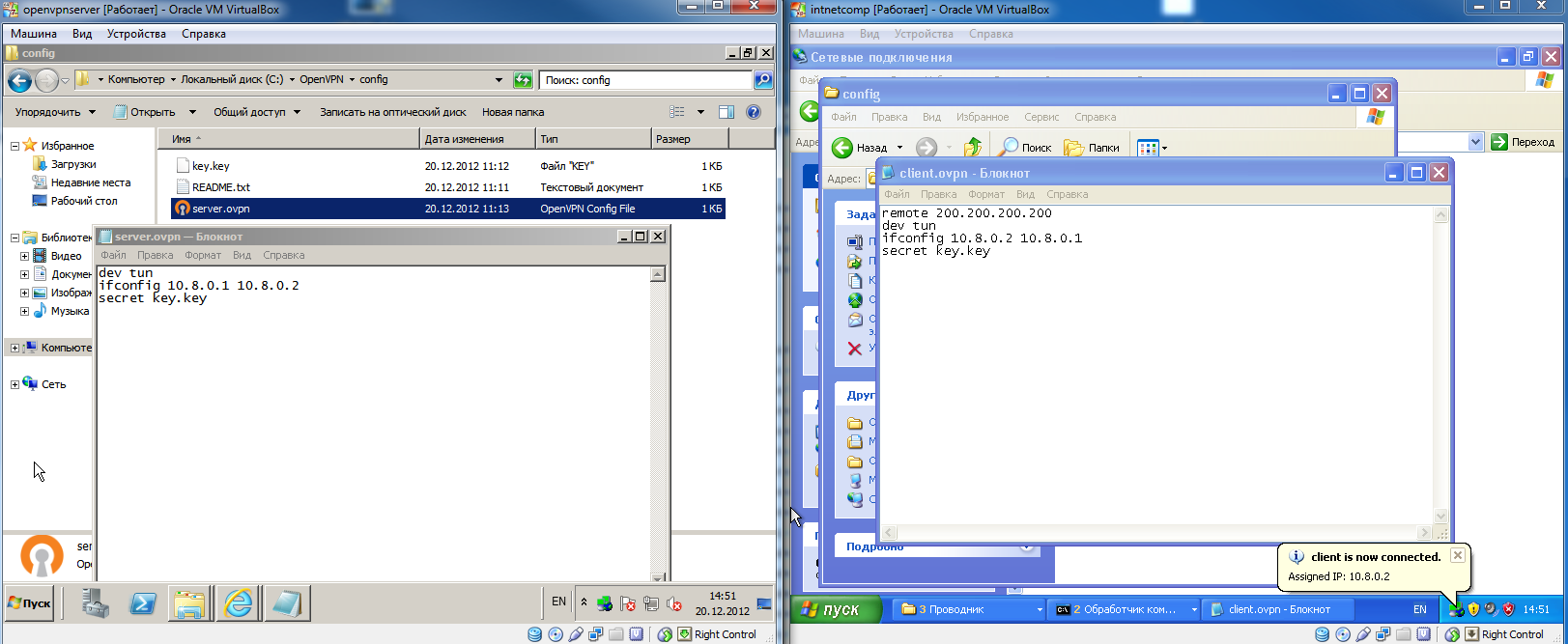Open Windows Explorer taskbar icon in openvpnserver
Image resolution: width=1568 pixels, height=644 pixels.
click(x=190, y=603)
